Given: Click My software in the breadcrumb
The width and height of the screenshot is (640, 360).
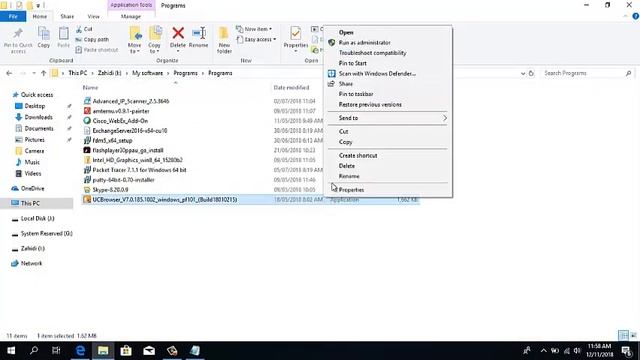Looking at the screenshot, I should 147,73.
